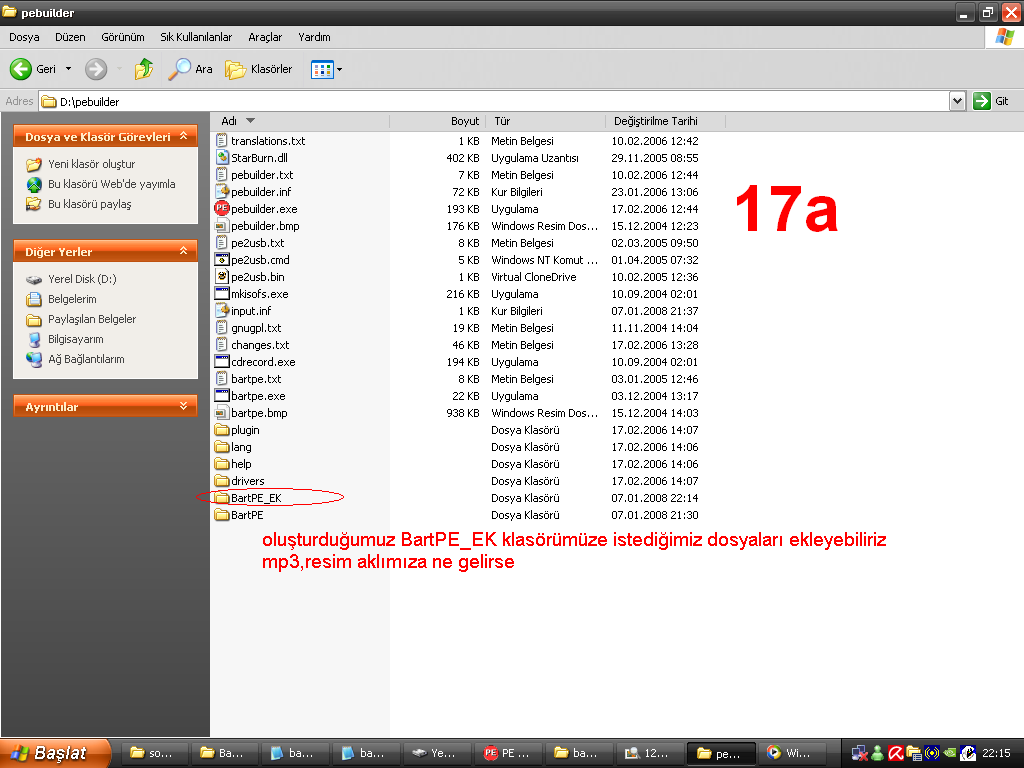This screenshot has width=1024, height=768.
Task: Collapse Dosya ve Klasör Görevleri panel
Action: pos(184,136)
